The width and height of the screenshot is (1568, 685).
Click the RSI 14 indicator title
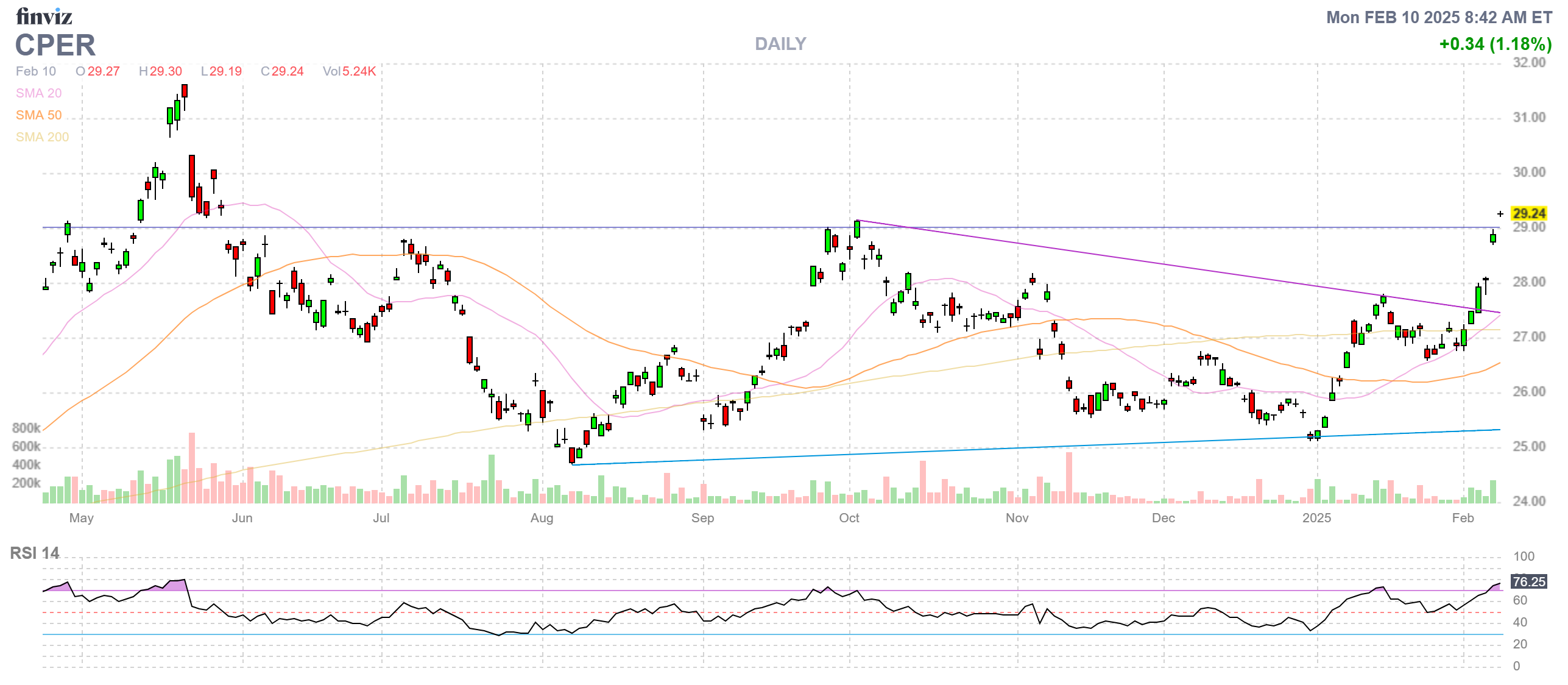35,553
